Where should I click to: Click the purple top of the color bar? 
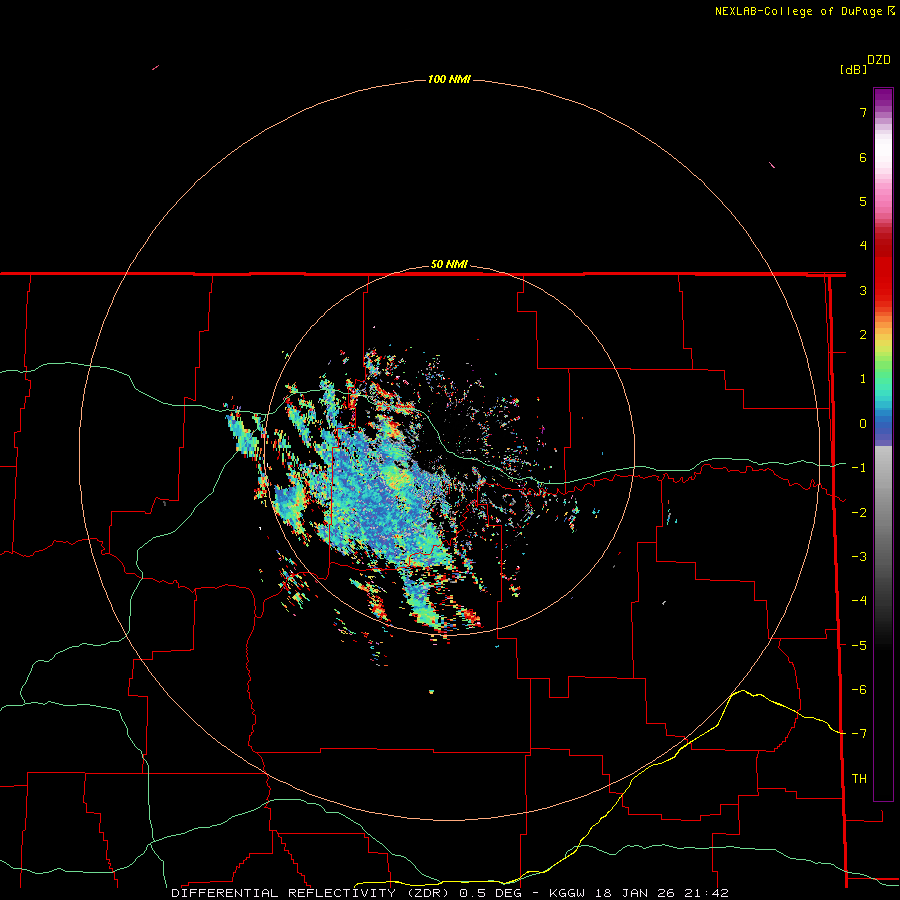(883, 98)
